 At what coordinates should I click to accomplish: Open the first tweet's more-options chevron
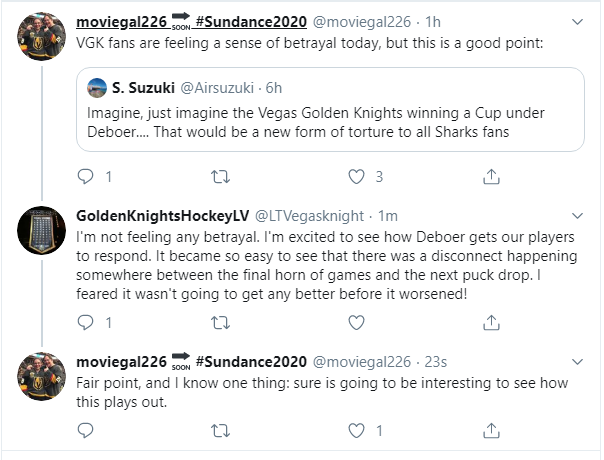[577, 22]
